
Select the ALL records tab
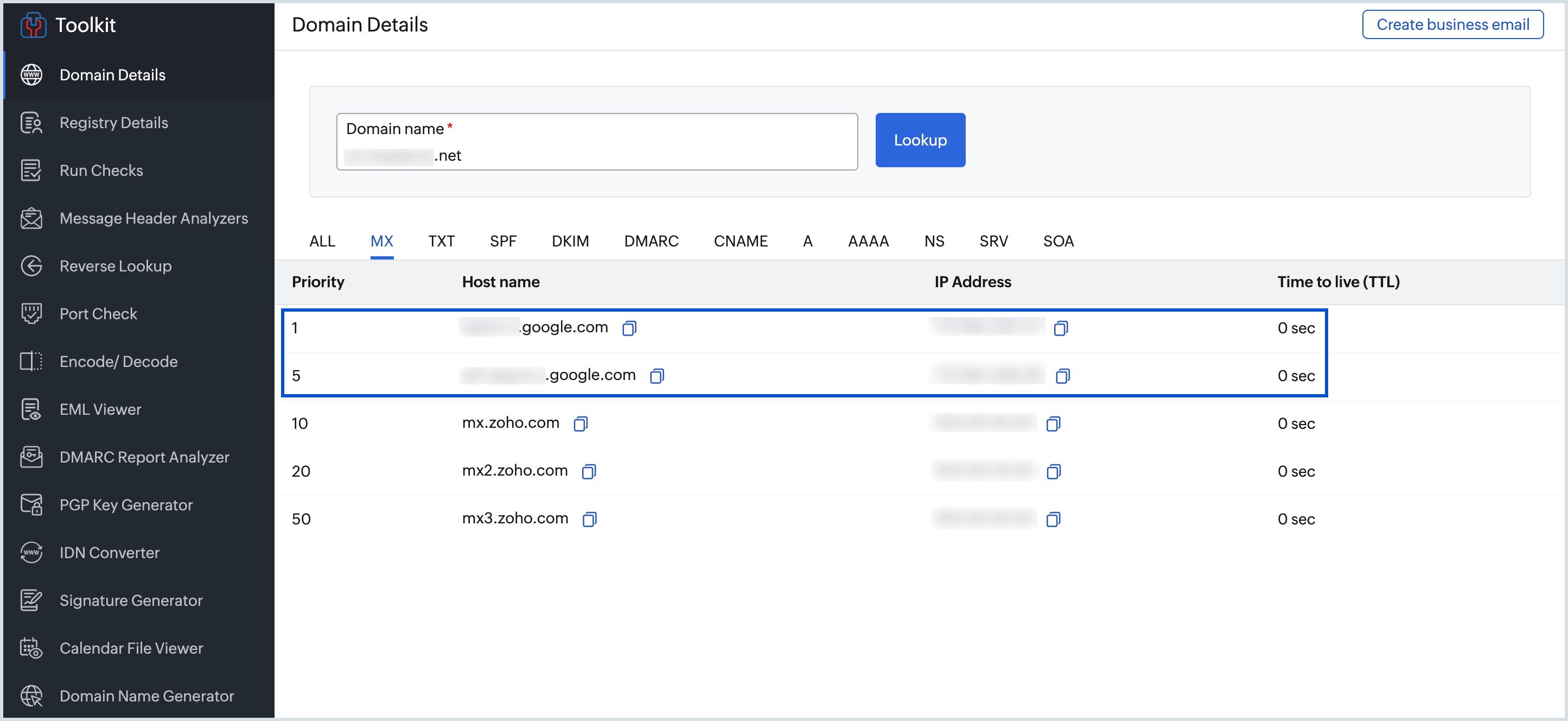[322, 241]
